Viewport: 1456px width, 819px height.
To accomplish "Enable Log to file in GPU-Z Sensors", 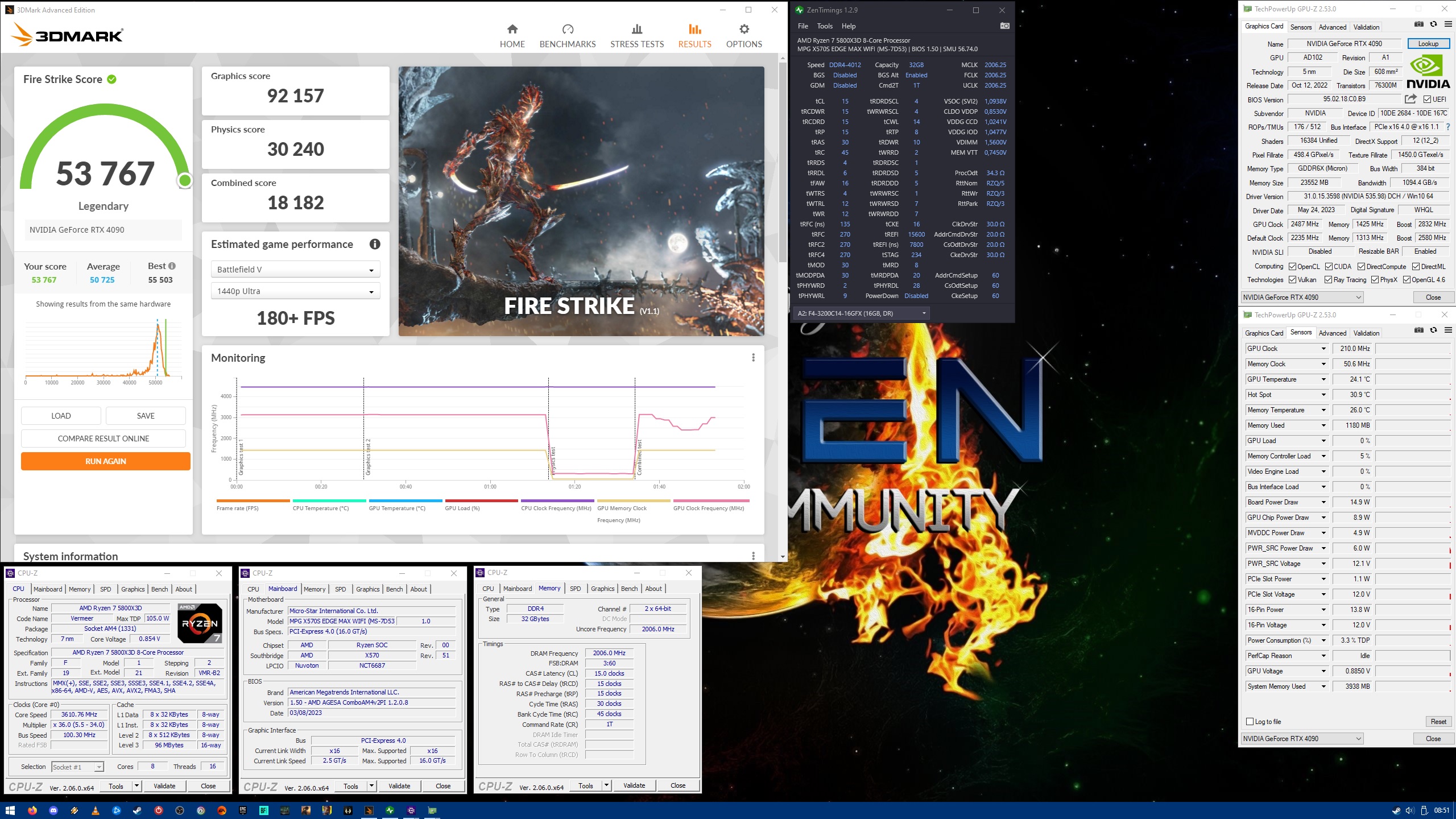I will click(1250, 721).
